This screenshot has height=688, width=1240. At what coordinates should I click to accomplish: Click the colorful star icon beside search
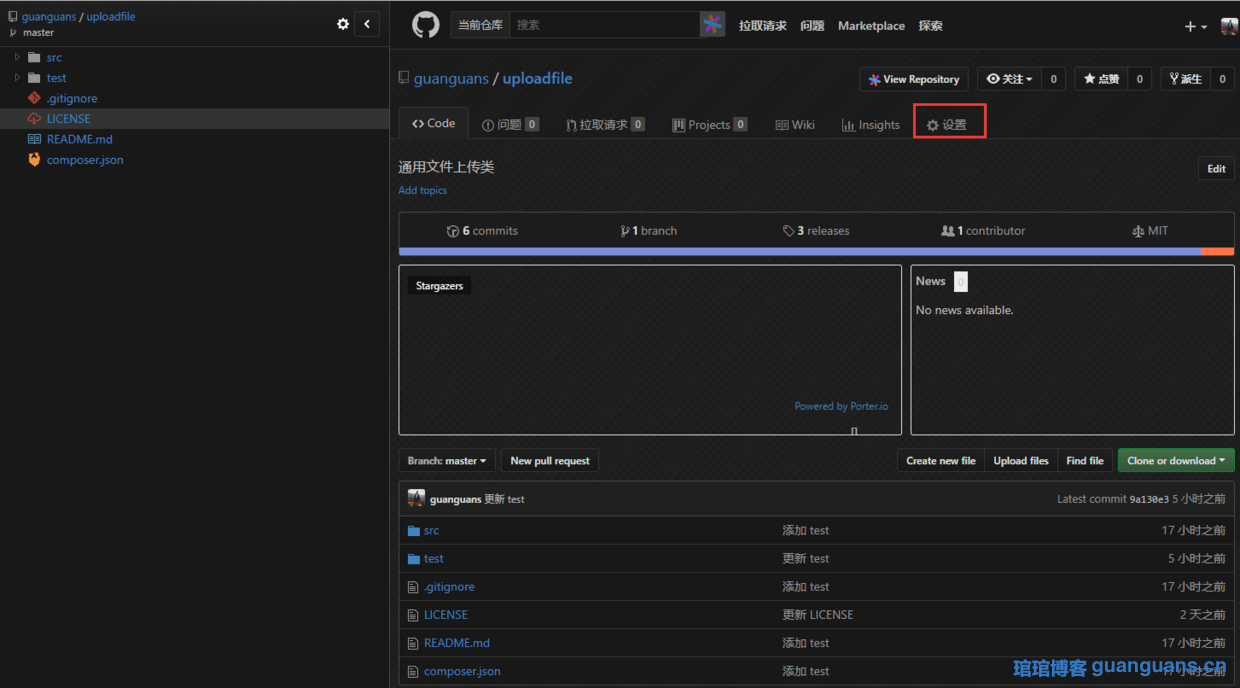coord(712,25)
